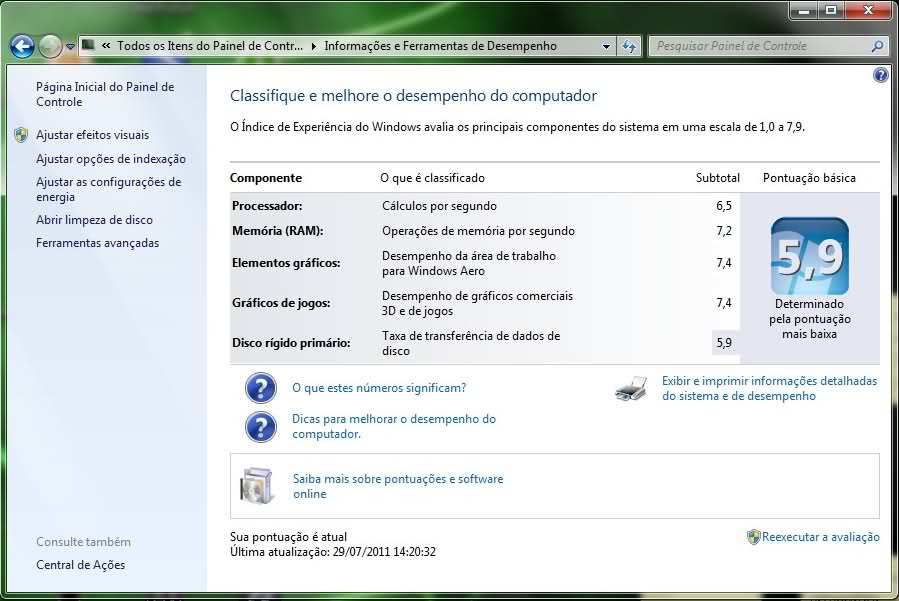Viewport: 899px width, 601px height.
Task: Click the greyed Forward navigation arrow
Action: 50,46
